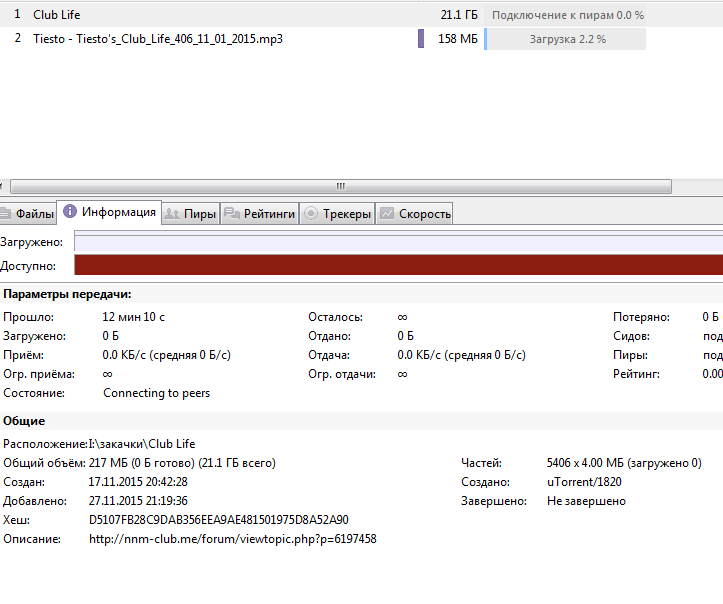Click the Огр. отдачи label
The height and width of the screenshot is (604, 723).
(x=342, y=374)
